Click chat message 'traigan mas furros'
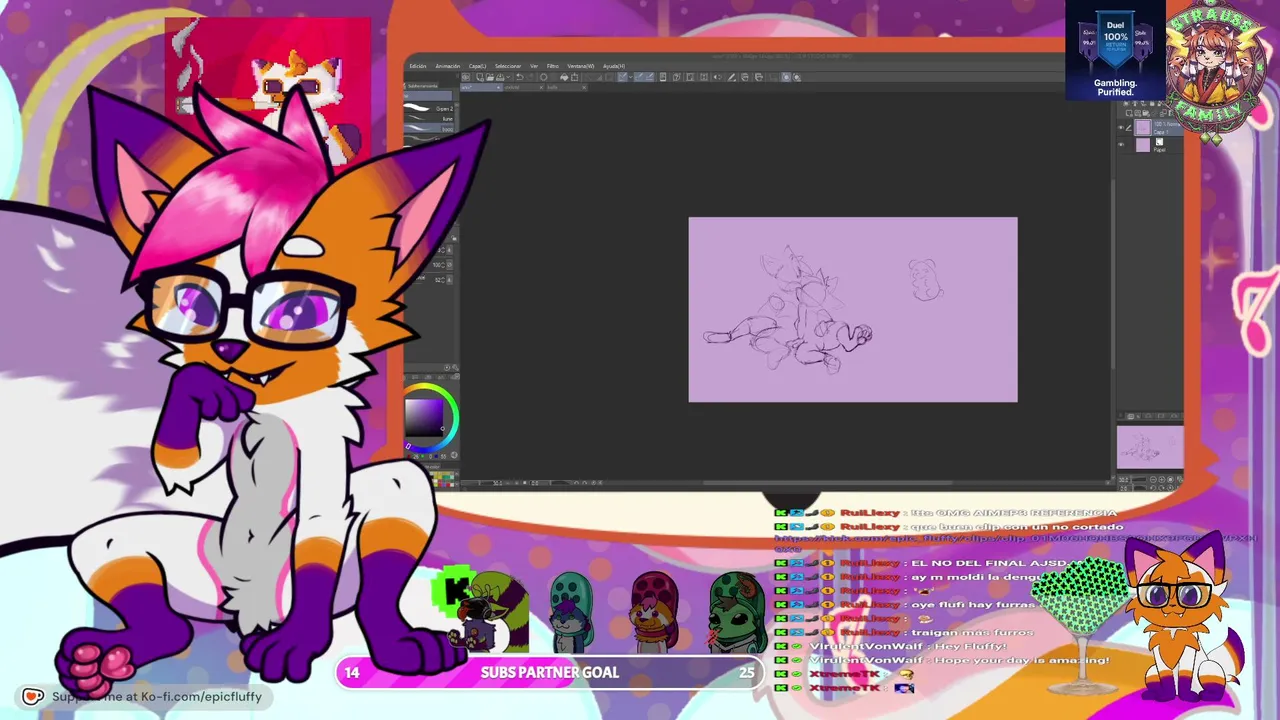The width and height of the screenshot is (1280, 720). [974, 632]
